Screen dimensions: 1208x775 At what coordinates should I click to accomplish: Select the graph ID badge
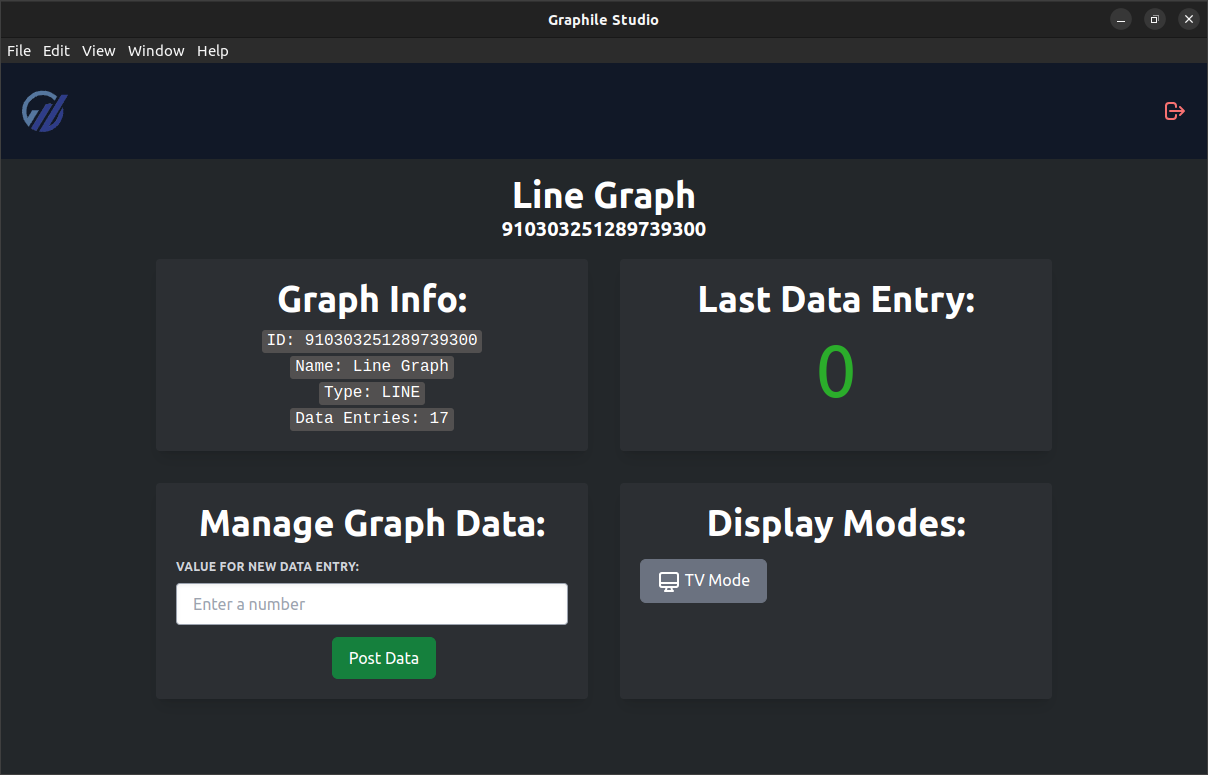(x=371, y=340)
